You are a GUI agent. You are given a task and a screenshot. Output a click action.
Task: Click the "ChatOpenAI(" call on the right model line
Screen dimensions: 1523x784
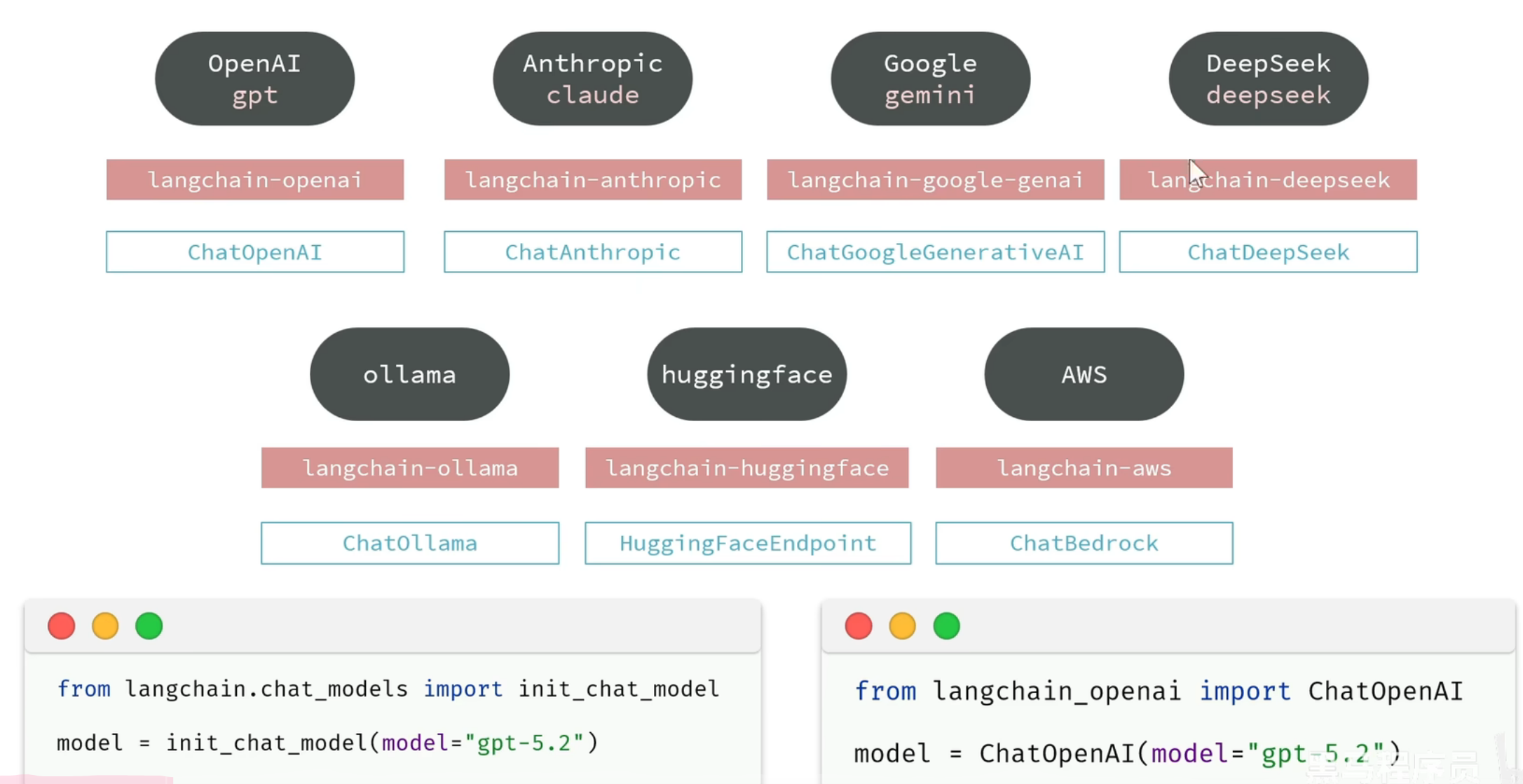pos(1065,754)
